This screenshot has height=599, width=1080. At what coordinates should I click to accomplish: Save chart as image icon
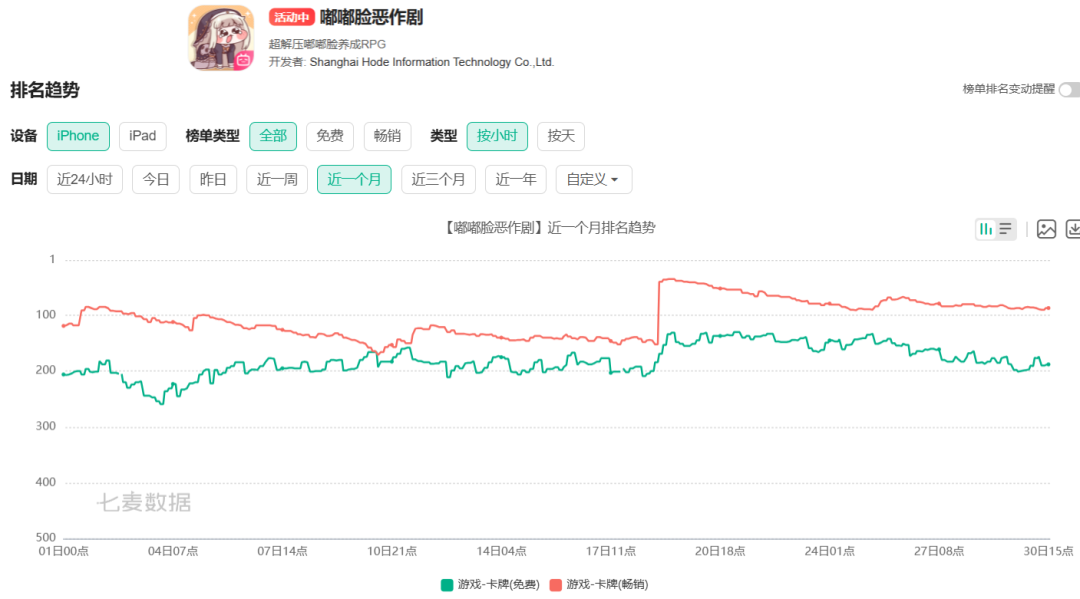click(1046, 229)
